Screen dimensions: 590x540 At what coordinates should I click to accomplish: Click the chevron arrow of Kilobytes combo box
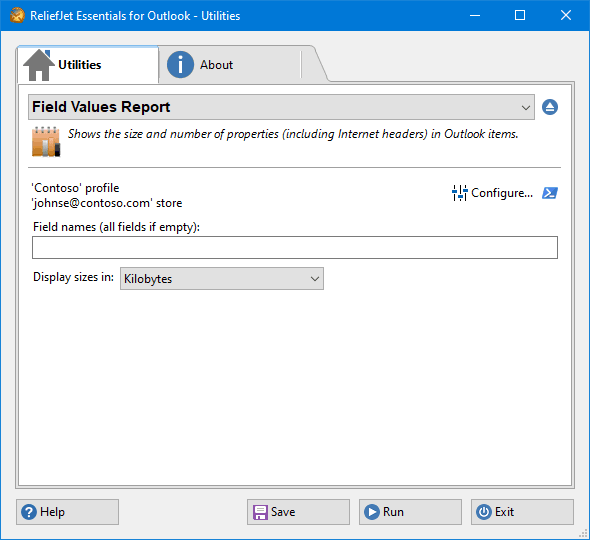coord(315,279)
